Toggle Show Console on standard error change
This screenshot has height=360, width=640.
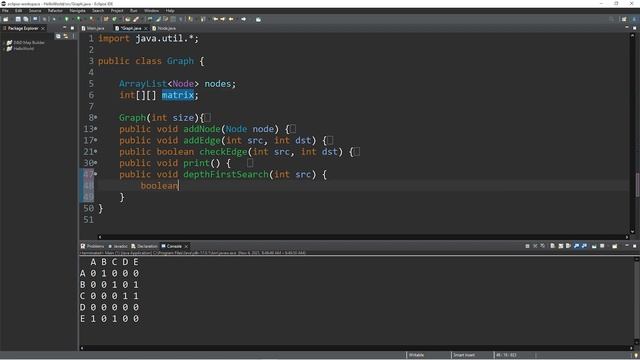click(x=584, y=246)
